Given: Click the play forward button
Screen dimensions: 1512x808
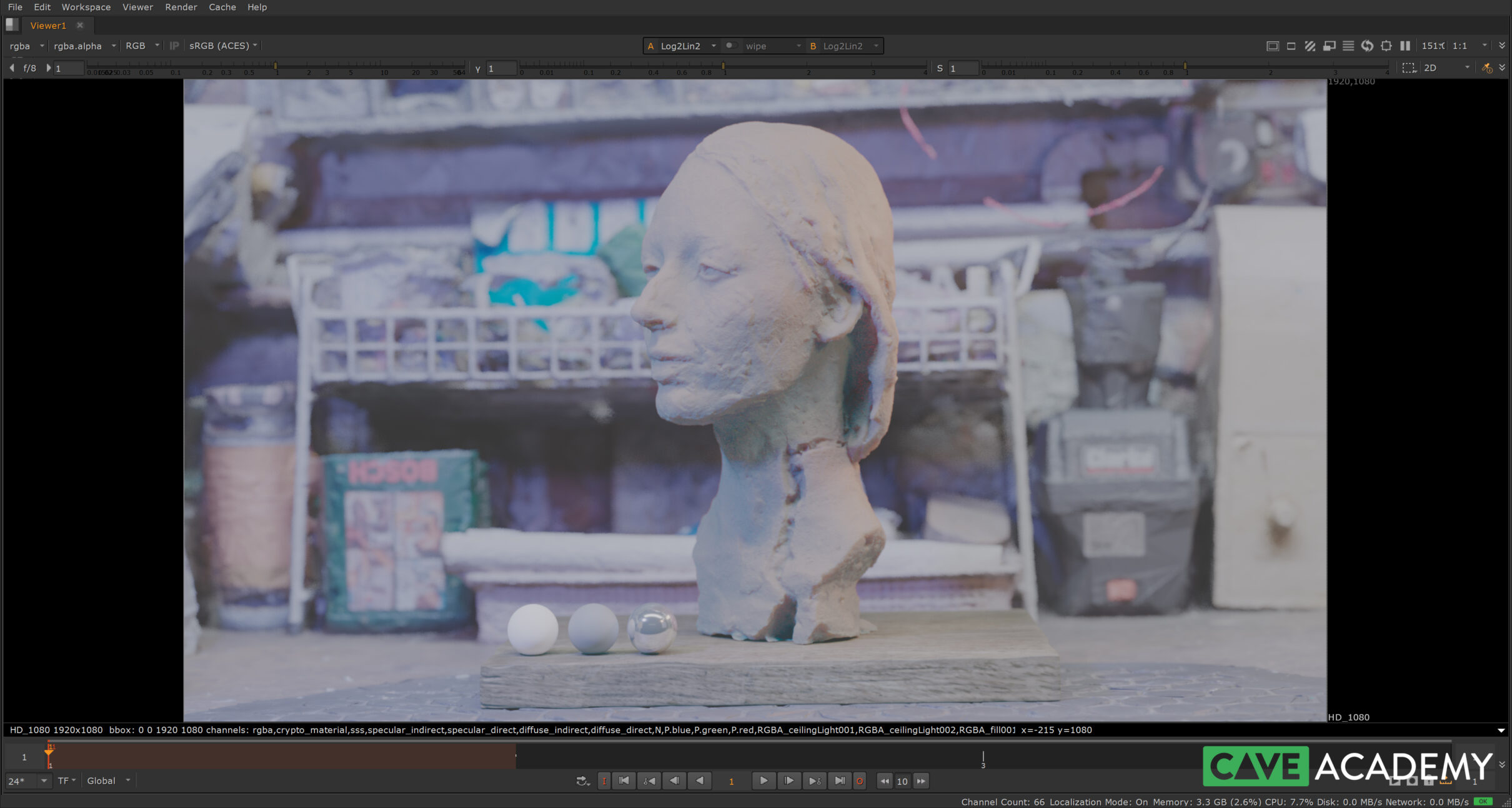Looking at the screenshot, I should click(763, 781).
